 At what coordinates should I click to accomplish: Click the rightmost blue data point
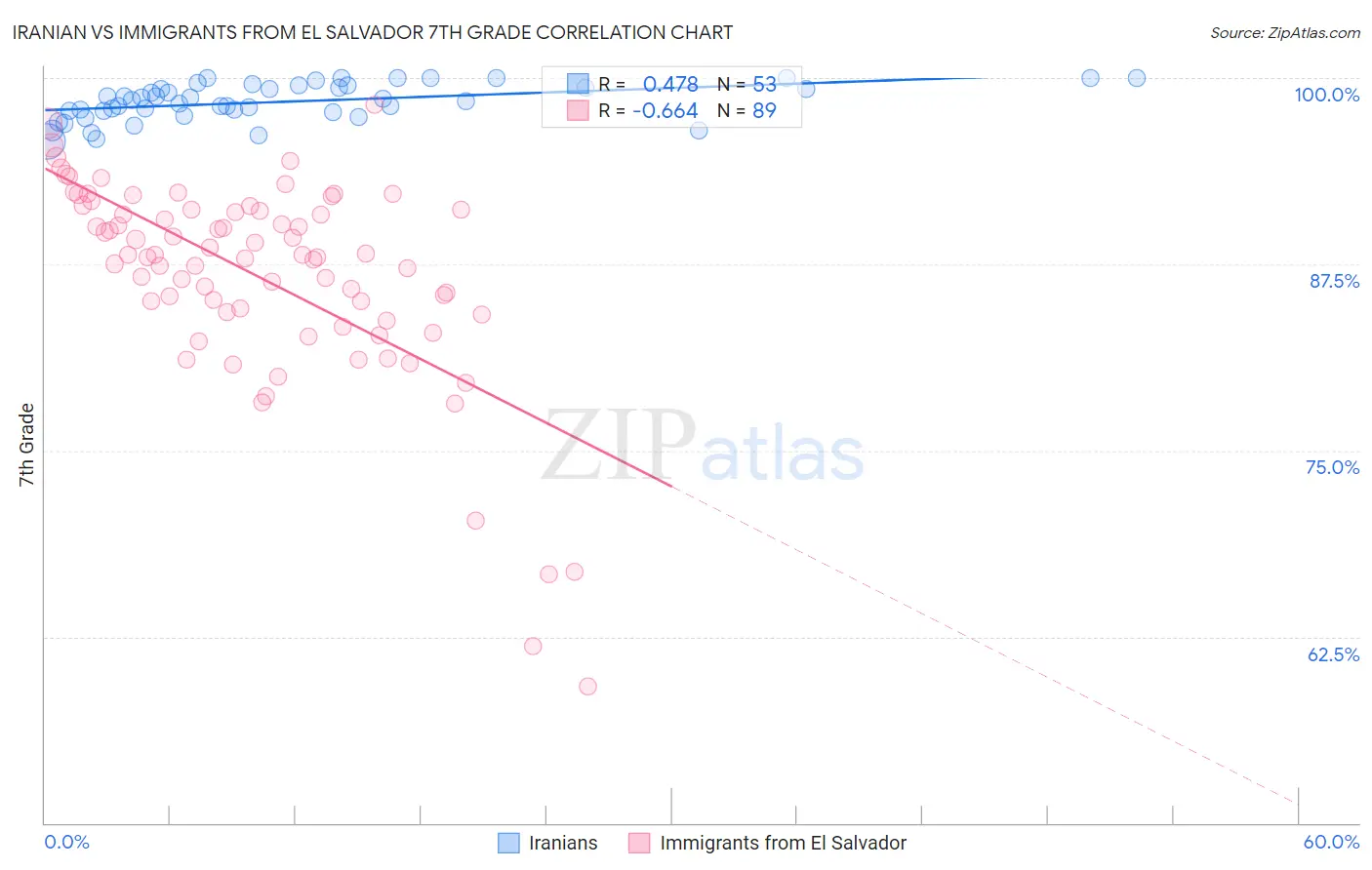click(x=1137, y=78)
